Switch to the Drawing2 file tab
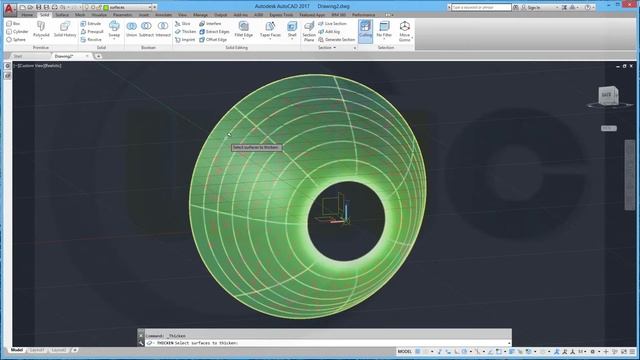Image resolution: width=640 pixels, height=360 pixels. pos(64,56)
